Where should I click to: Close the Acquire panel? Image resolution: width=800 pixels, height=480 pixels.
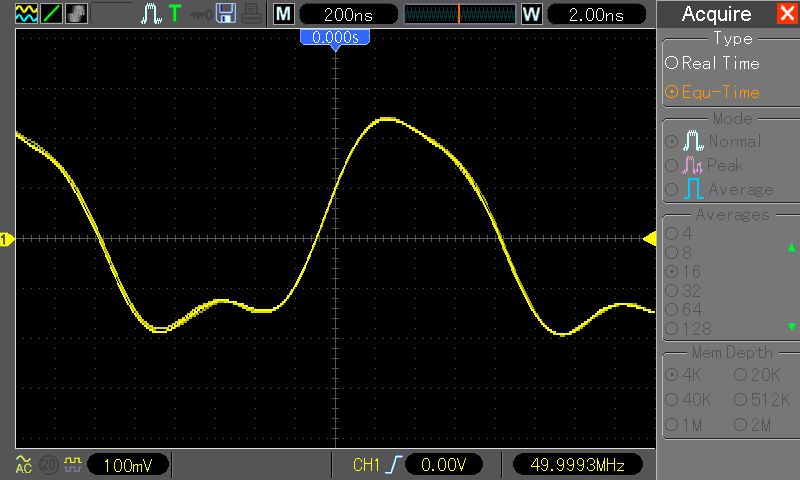click(x=787, y=13)
